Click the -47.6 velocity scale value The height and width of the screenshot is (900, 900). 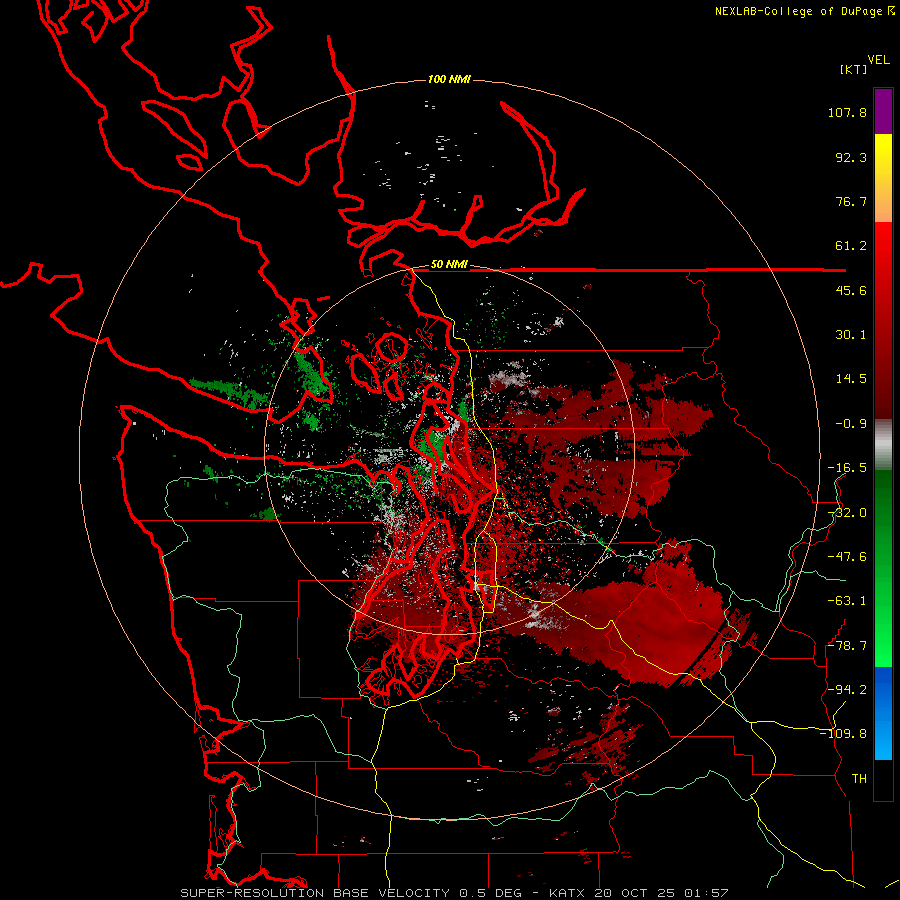[847, 557]
